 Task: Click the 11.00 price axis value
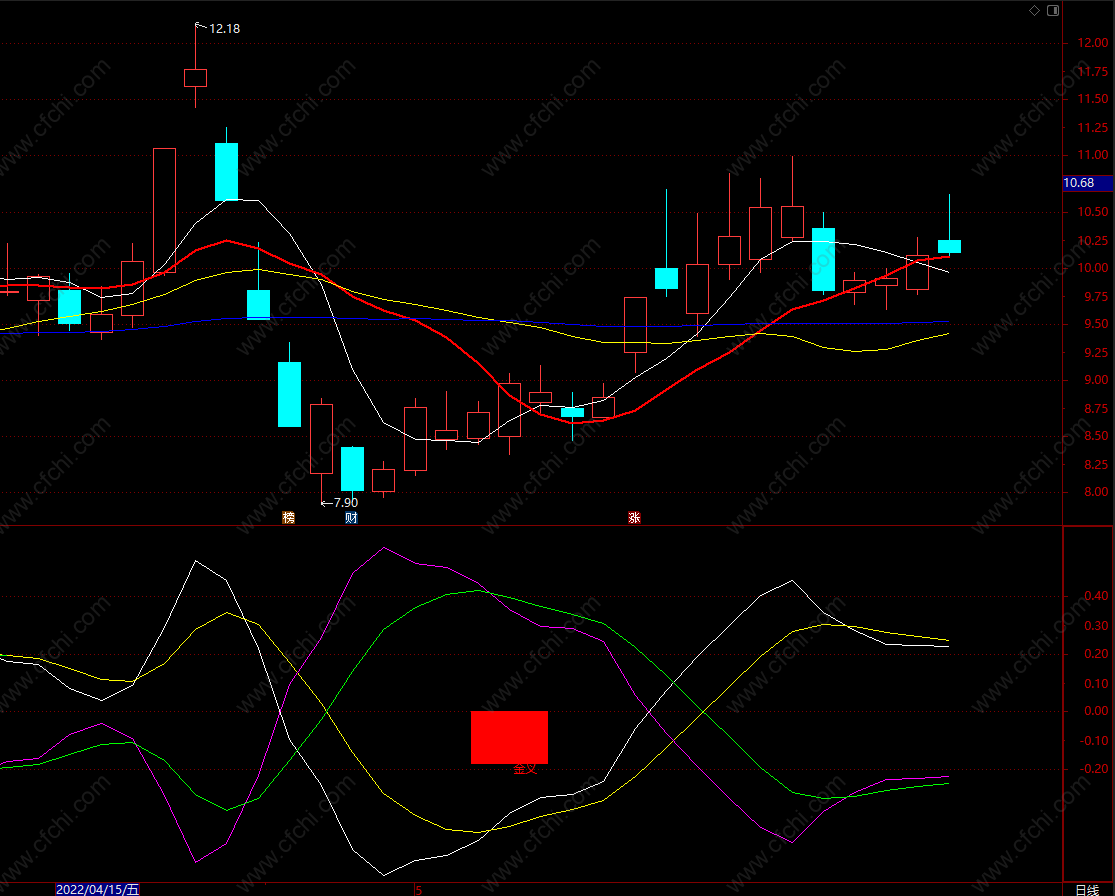pos(1092,155)
